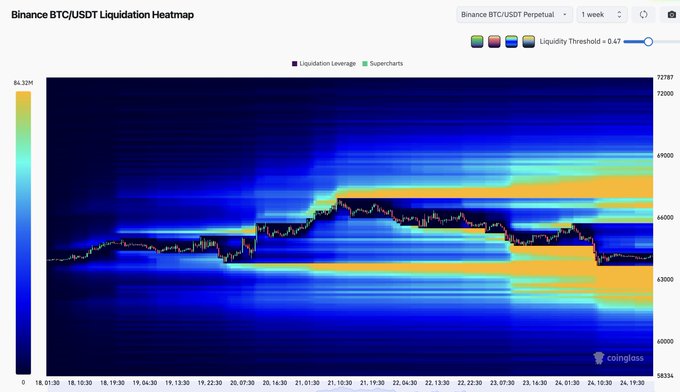Image resolution: width=680 pixels, height=392 pixels.
Task: Select the red-pink color scheme swatch
Action: click(x=494, y=42)
